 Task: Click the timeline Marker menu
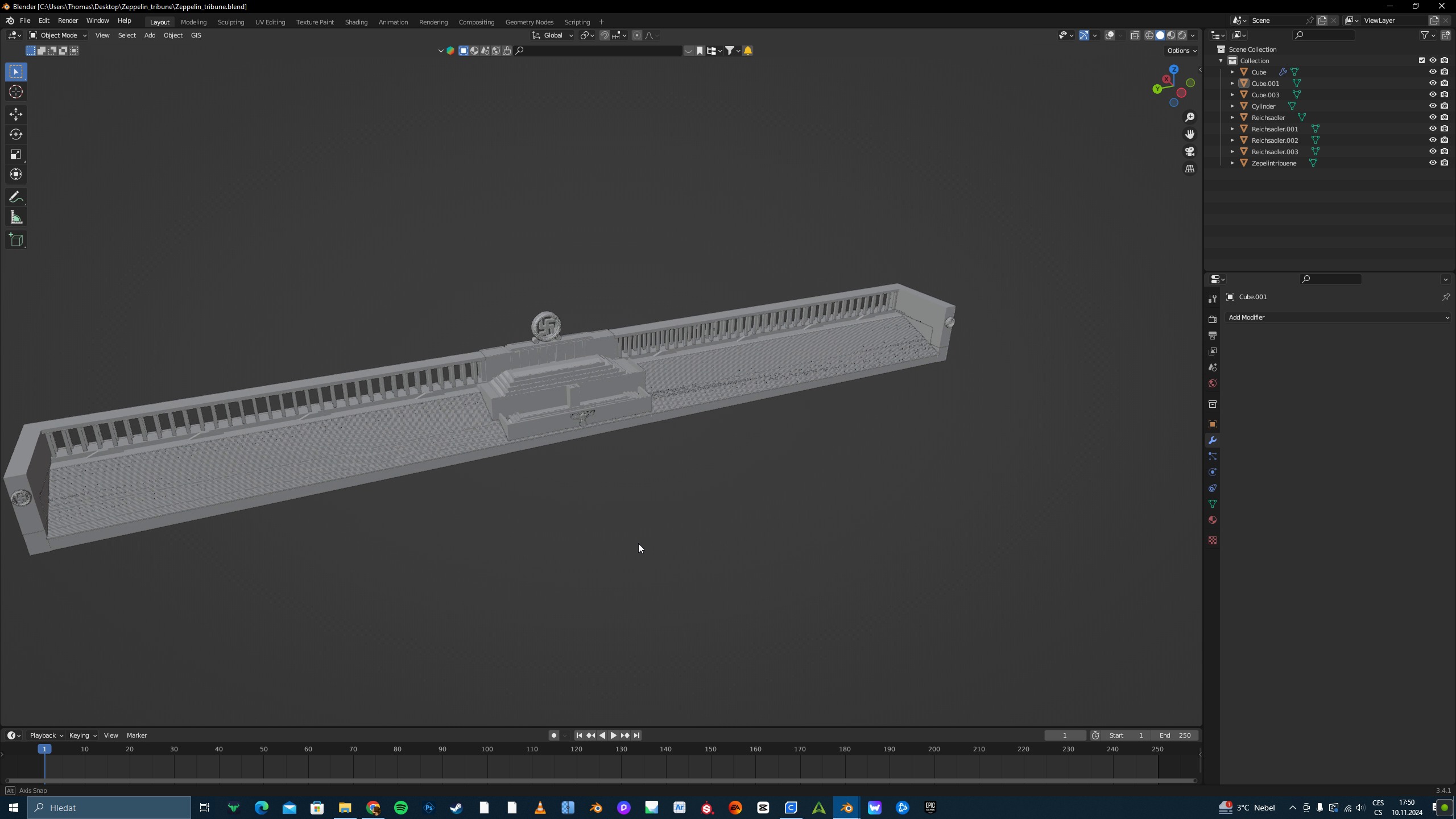point(136,735)
